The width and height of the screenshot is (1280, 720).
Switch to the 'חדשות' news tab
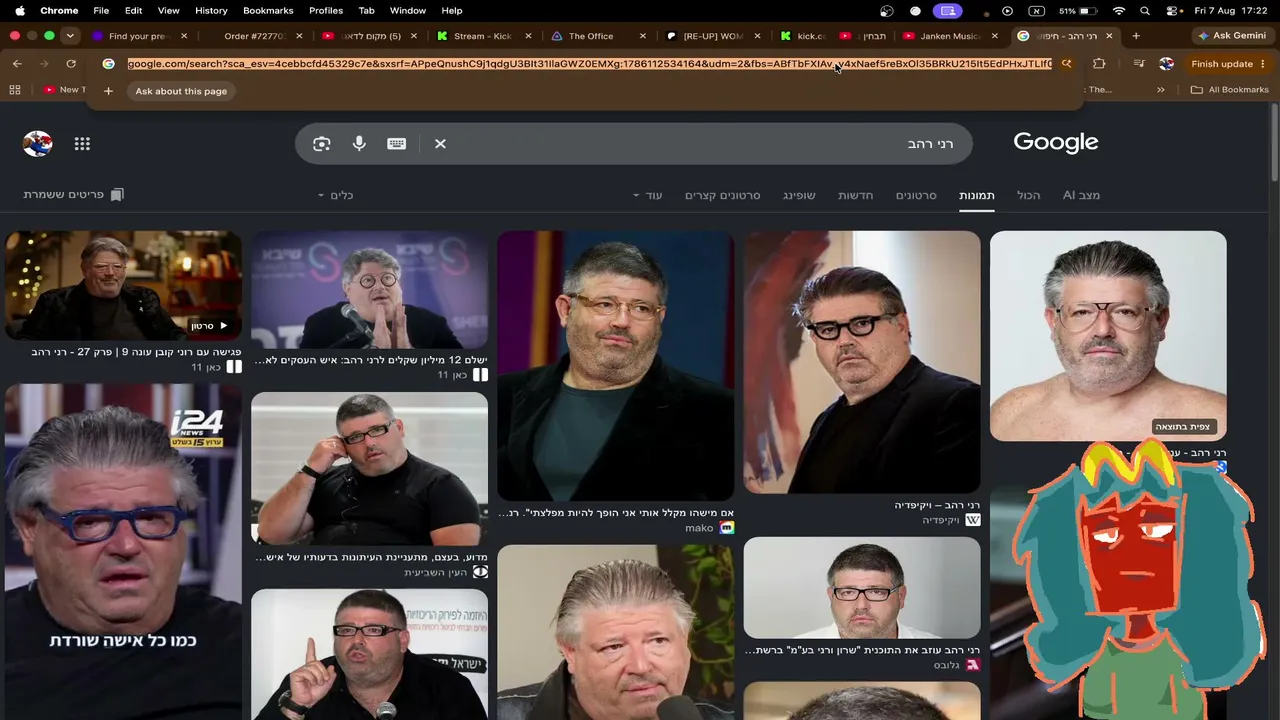pyautogui.click(x=856, y=195)
